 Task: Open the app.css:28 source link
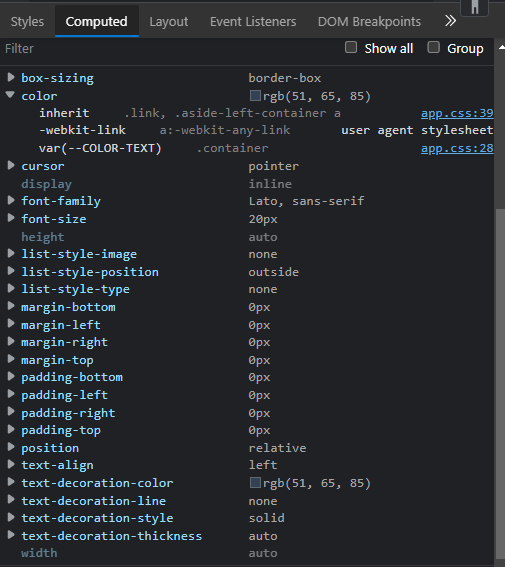(457, 148)
